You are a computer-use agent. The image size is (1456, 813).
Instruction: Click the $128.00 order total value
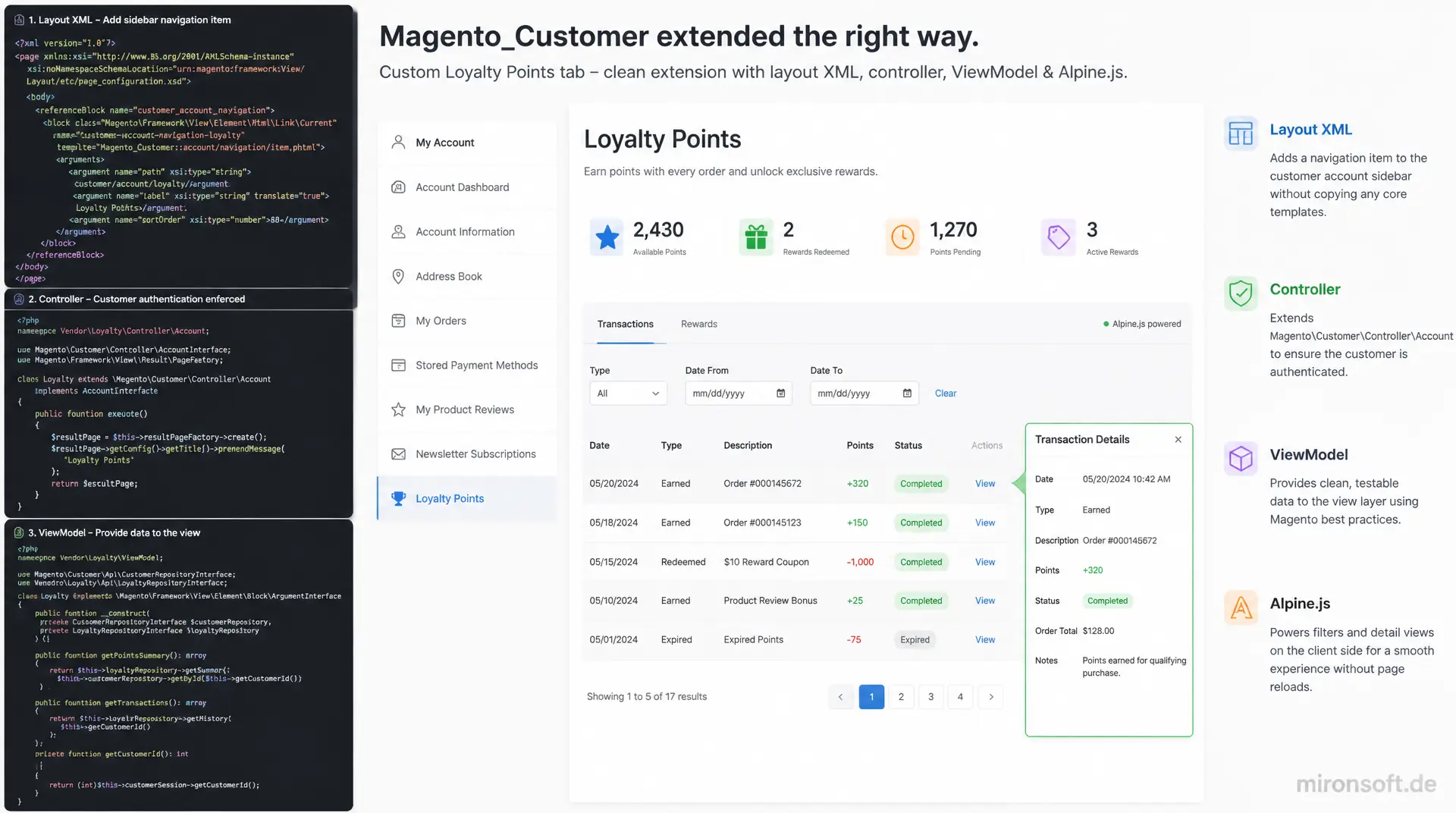click(1098, 631)
